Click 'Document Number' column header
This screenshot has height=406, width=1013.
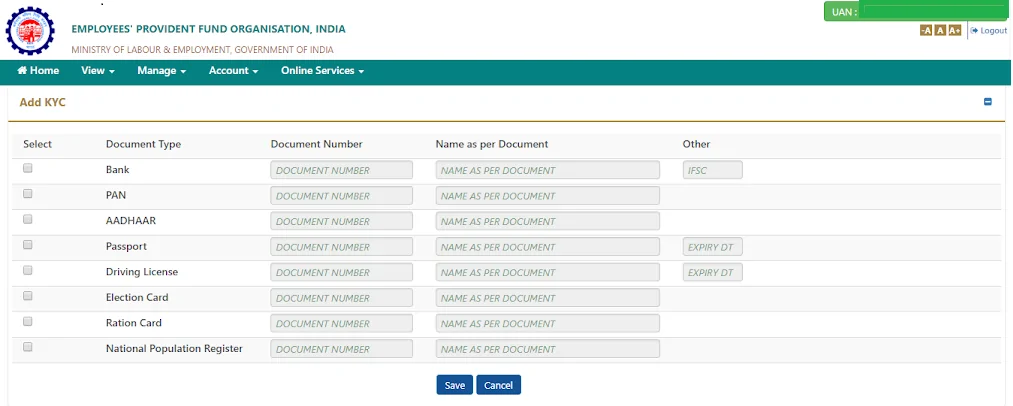[x=317, y=144]
